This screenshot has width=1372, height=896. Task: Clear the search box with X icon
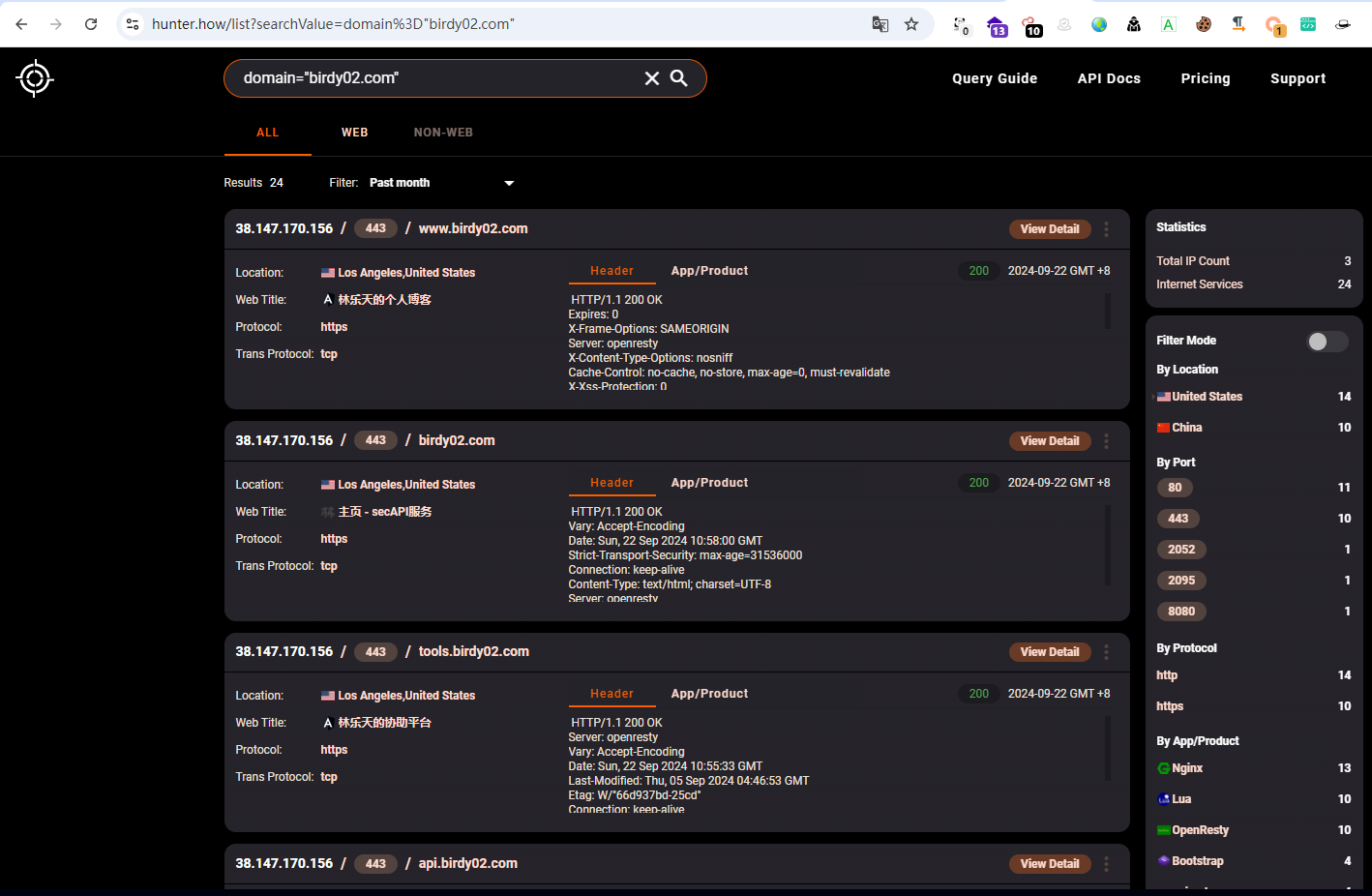pos(652,78)
